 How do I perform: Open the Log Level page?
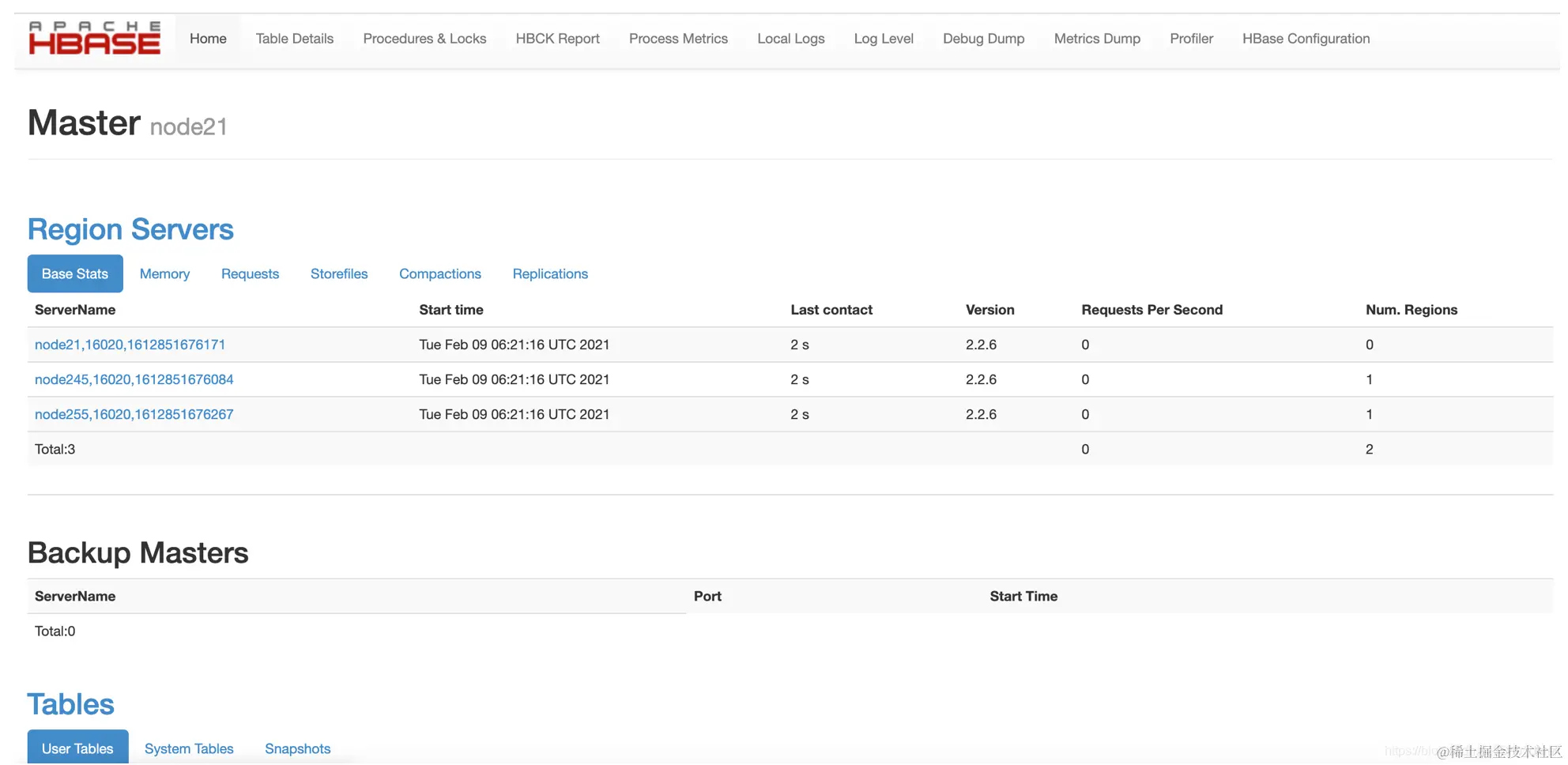884,39
